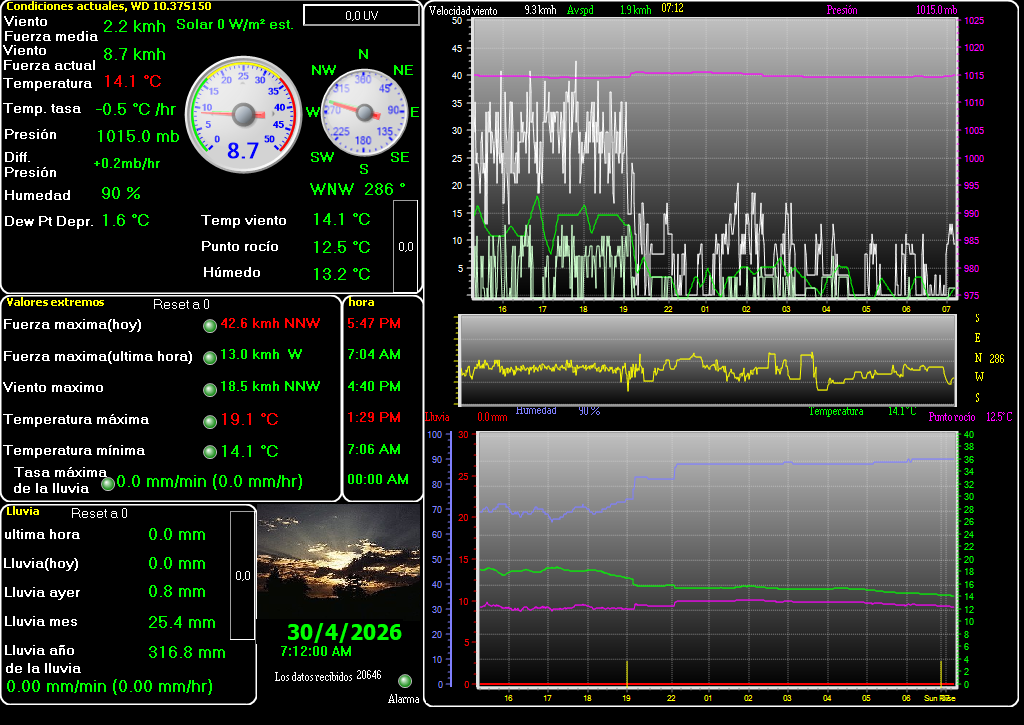Click the 30/4/2026 date display

(344, 632)
